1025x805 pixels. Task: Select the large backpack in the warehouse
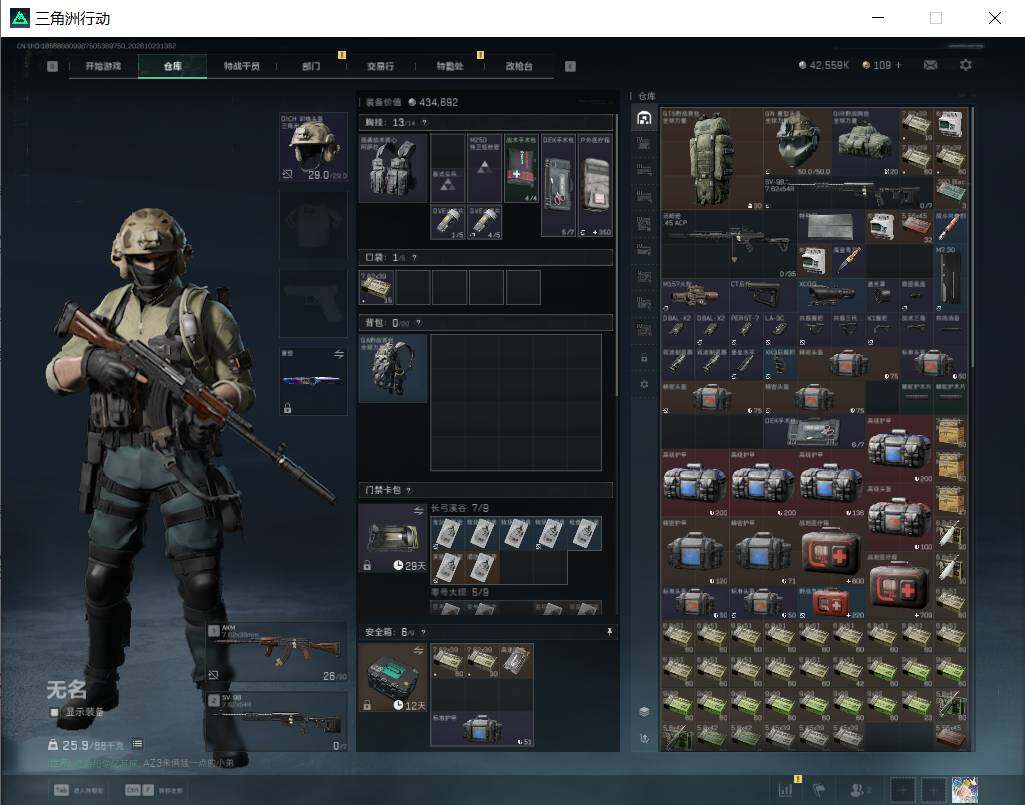click(712, 159)
